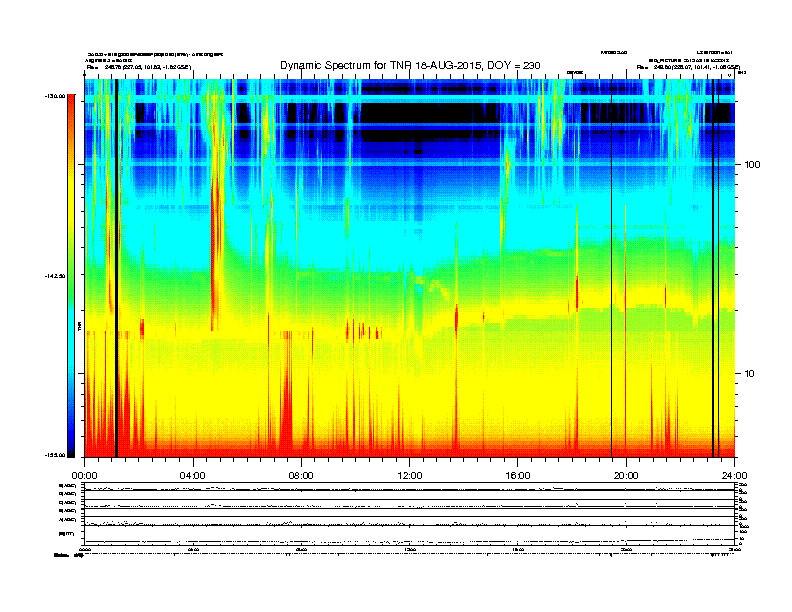Click the dynamic spectrum spectrogram image
The image size is (792, 612).
[x=410, y=268]
